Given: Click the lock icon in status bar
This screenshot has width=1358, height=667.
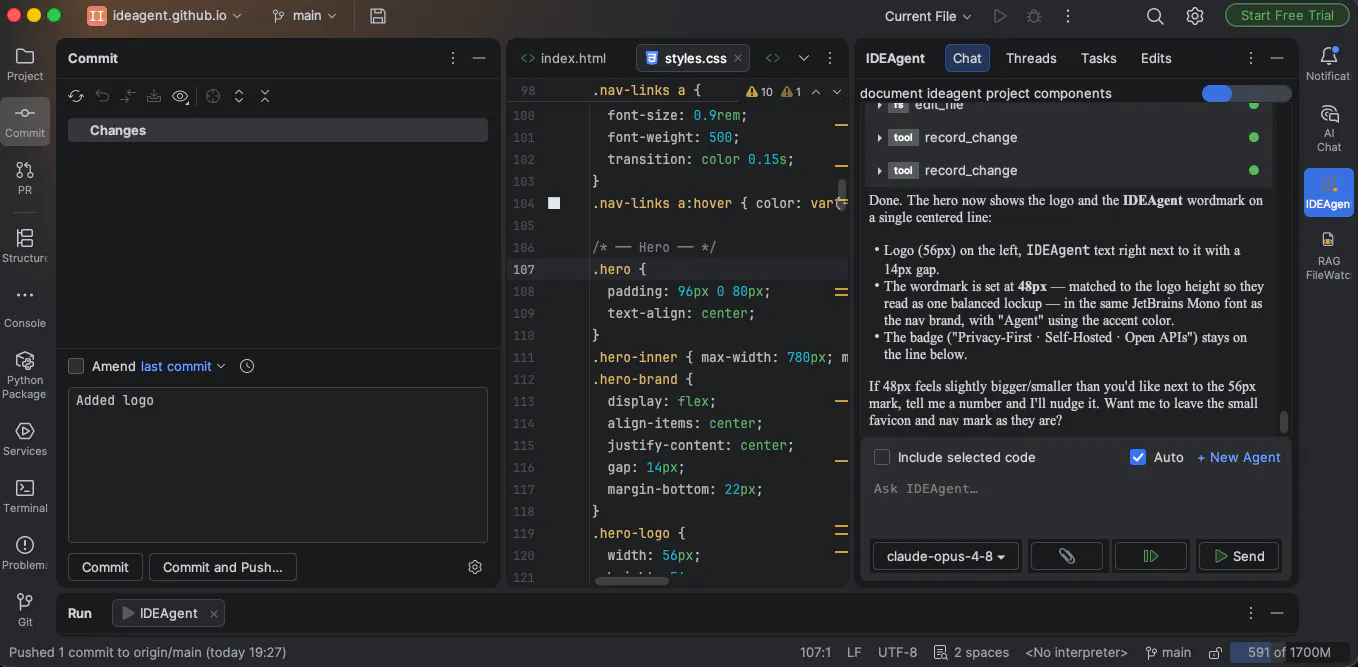Looking at the screenshot, I should tap(1214, 653).
